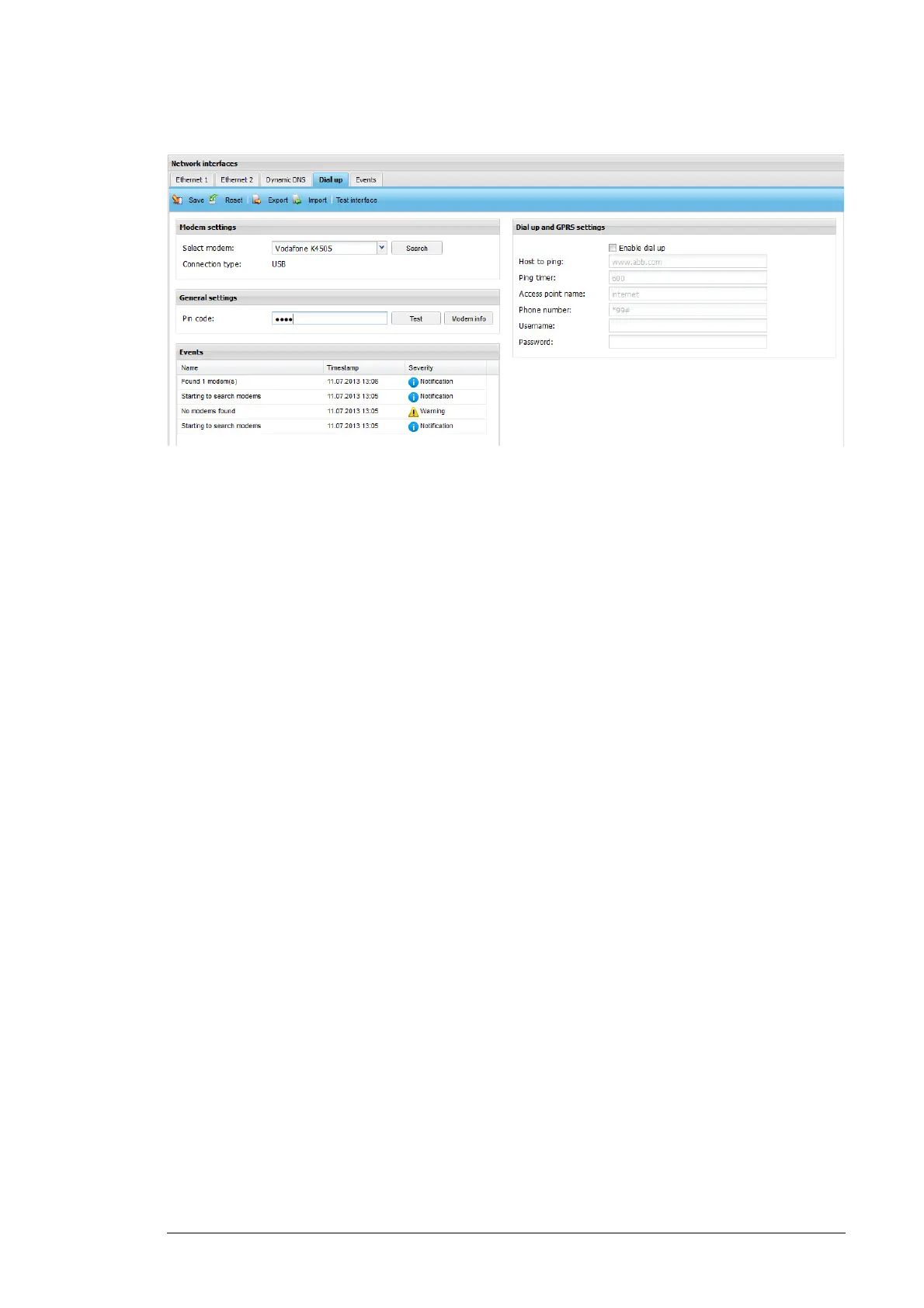
Task: Sort events by the Timestamp column
Action: (364, 367)
